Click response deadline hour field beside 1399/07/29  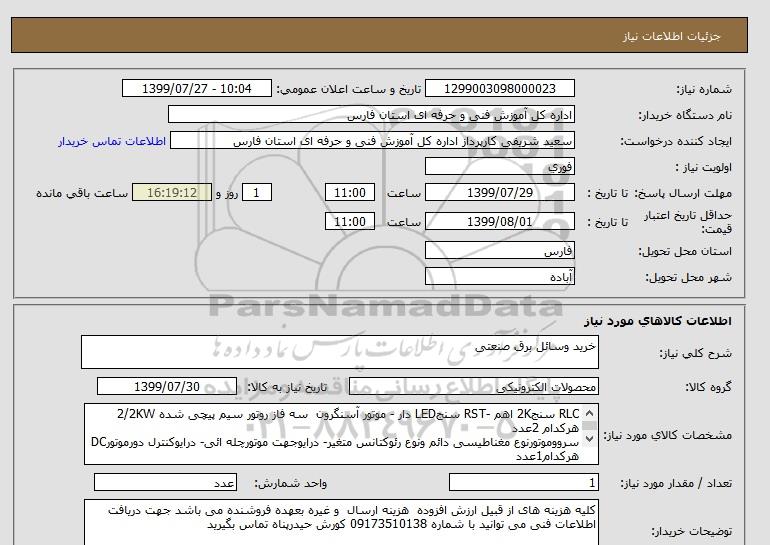click(x=350, y=192)
